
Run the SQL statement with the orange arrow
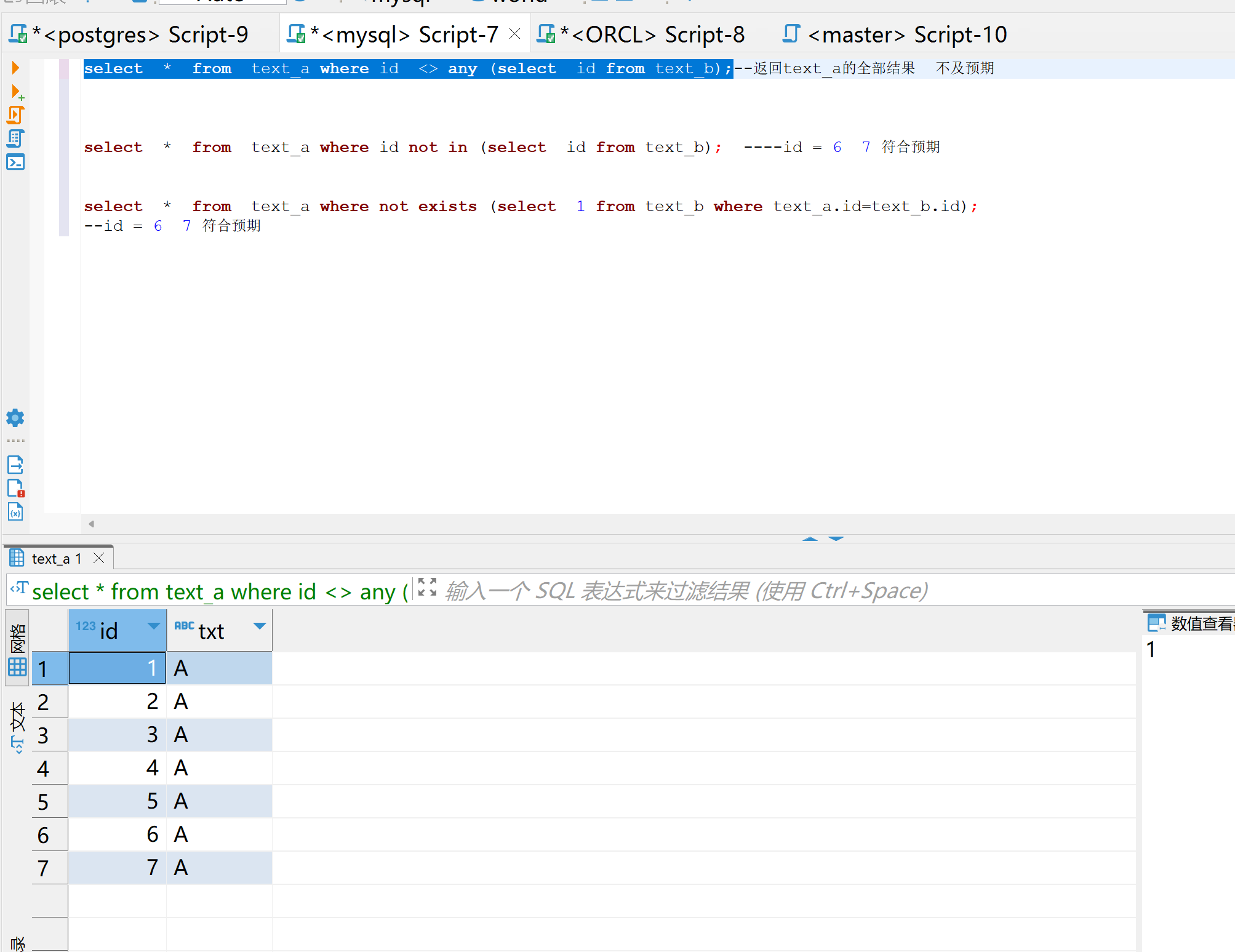tap(15, 68)
